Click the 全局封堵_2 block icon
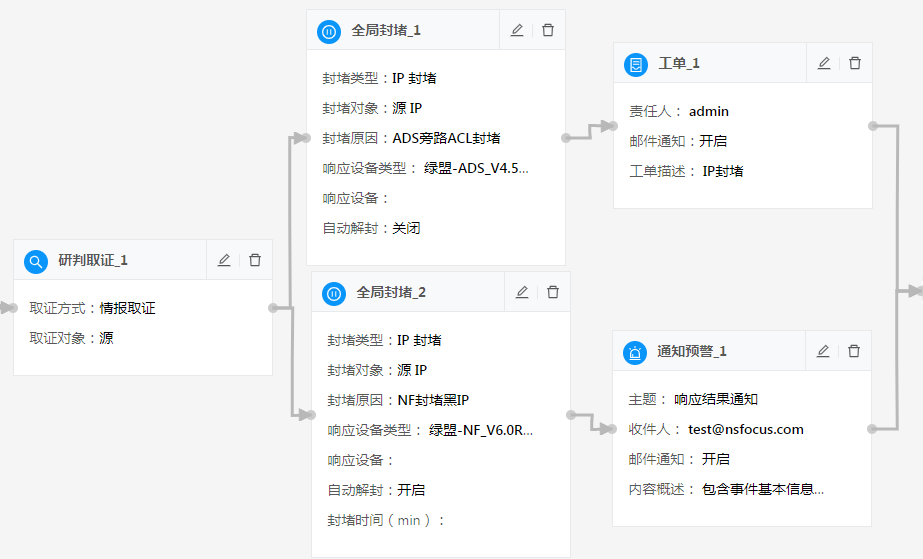This screenshot has height=559, width=923. point(334,293)
